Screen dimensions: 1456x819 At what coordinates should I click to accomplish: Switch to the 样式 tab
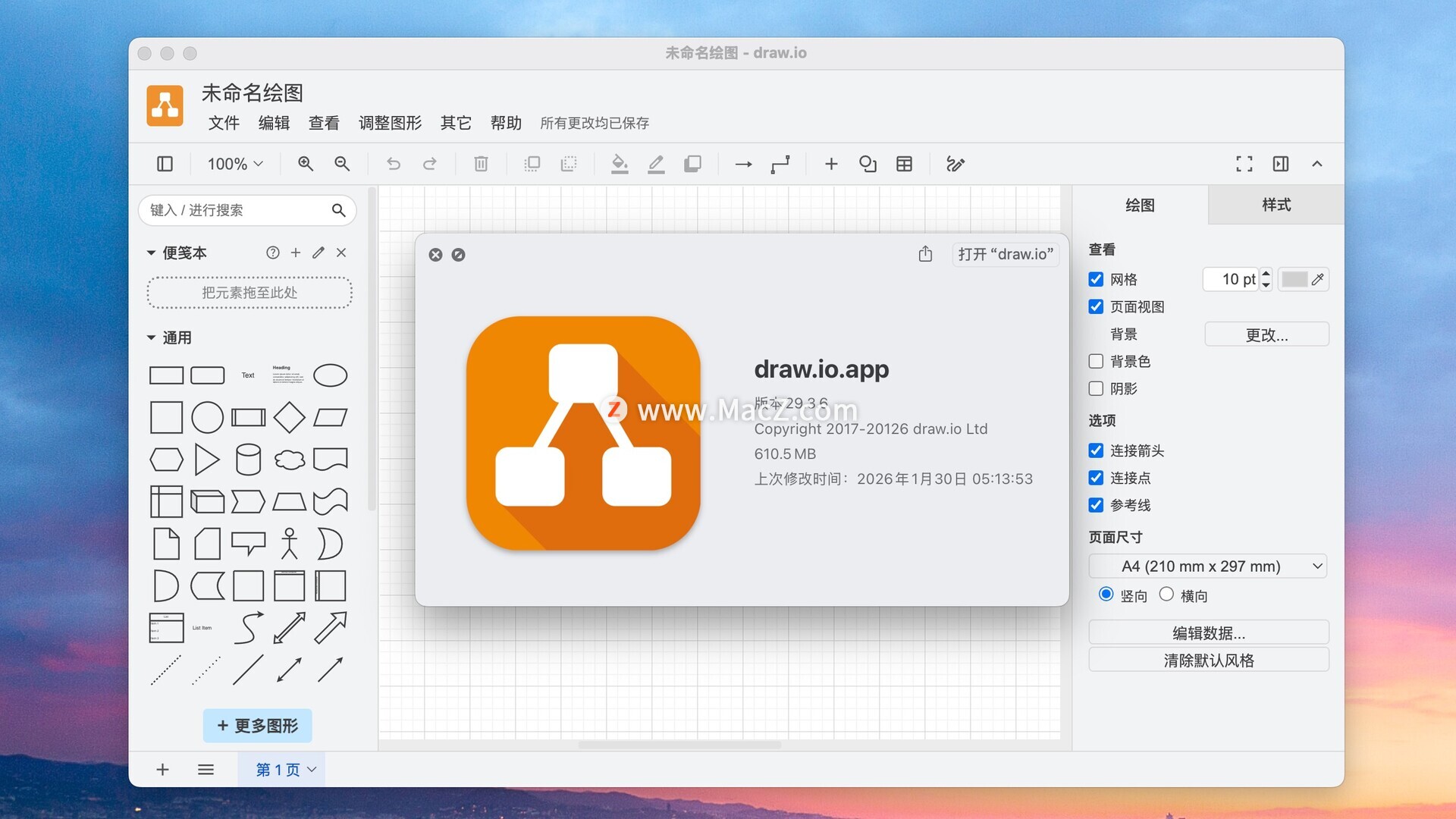coord(1276,205)
